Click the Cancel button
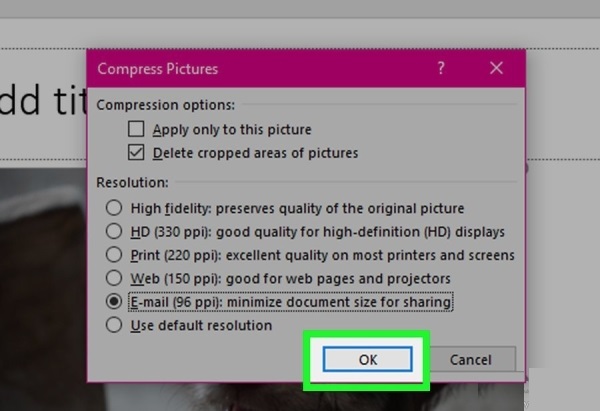Viewport: 600px width, 411px height. tap(469, 359)
